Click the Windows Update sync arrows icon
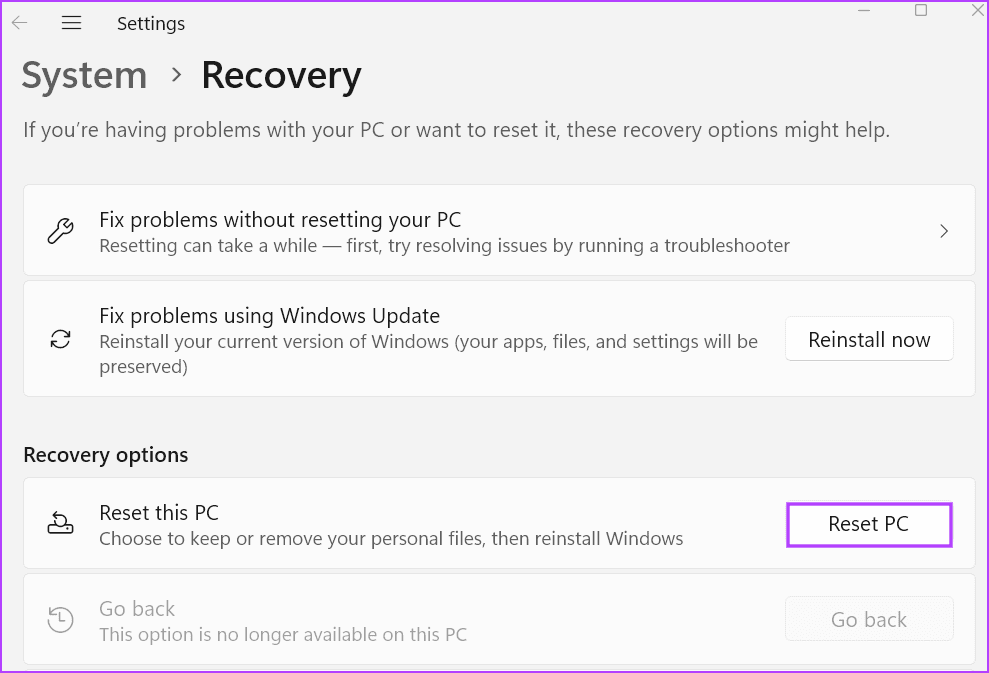Viewport: 989px width, 673px height. pos(60,340)
